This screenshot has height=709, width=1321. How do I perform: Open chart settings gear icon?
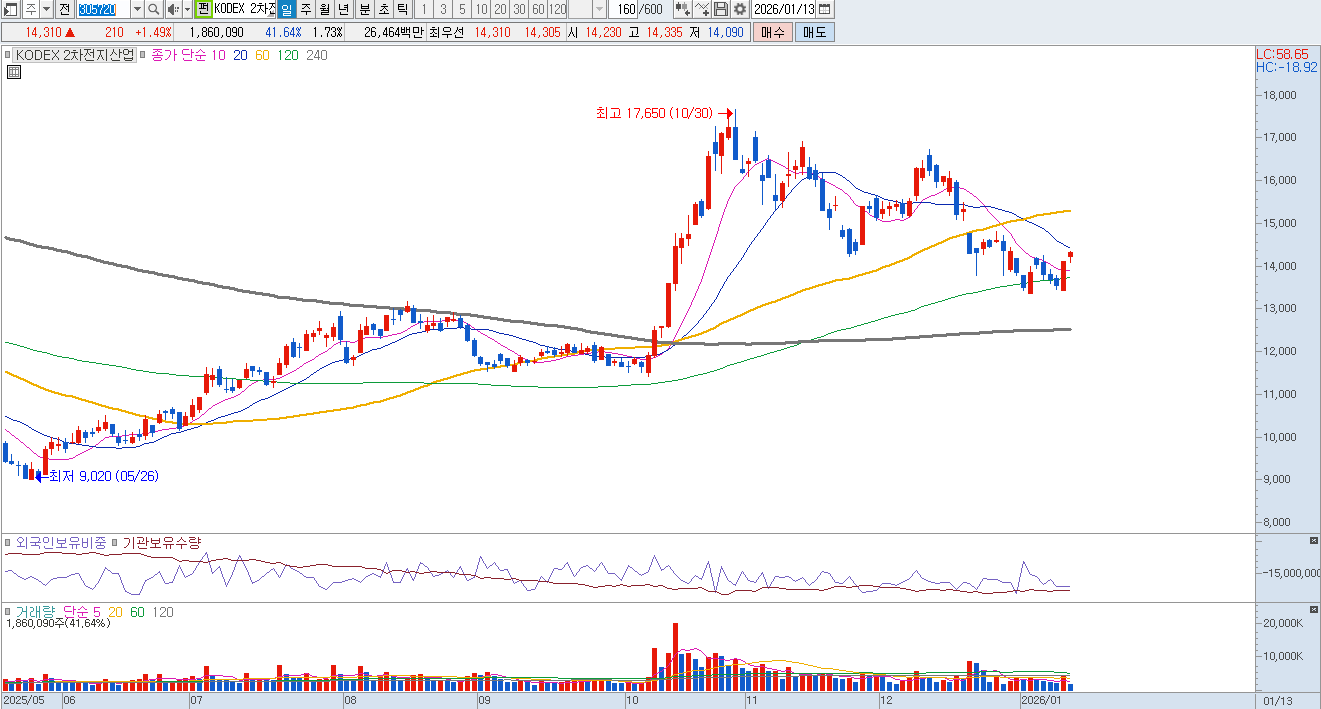pos(739,9)
